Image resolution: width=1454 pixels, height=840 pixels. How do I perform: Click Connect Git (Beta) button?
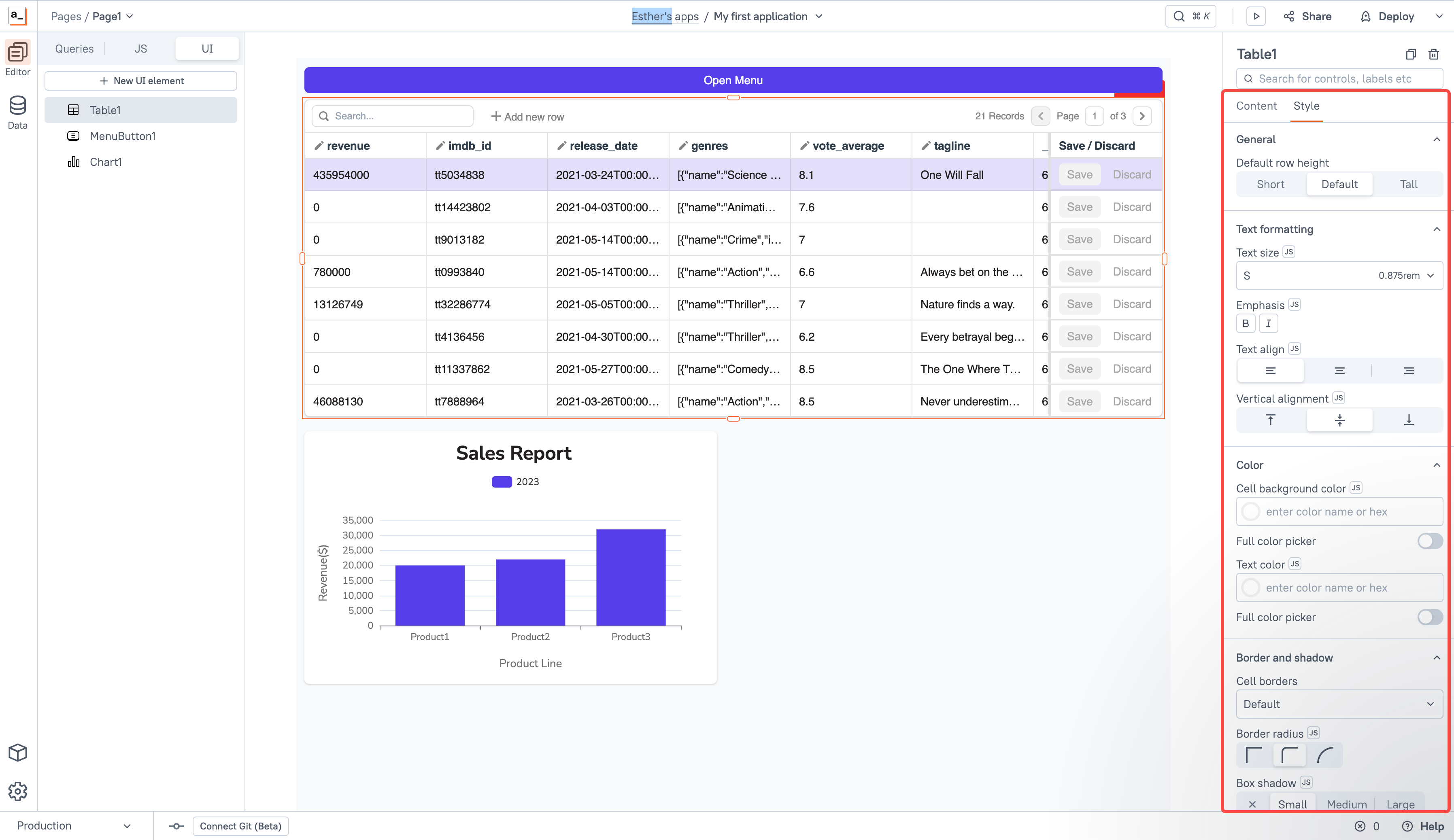point(240,826)
